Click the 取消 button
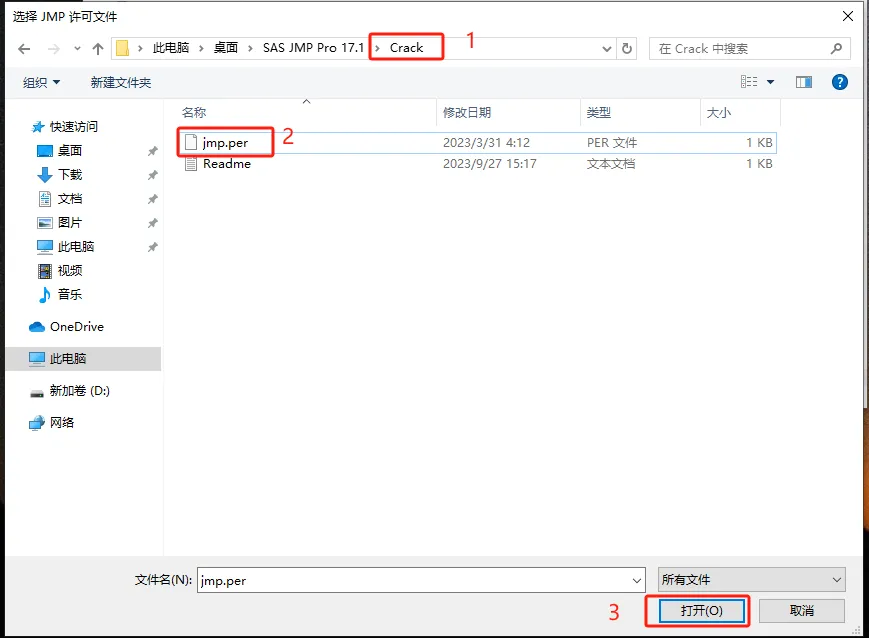 tap(801, 611)
